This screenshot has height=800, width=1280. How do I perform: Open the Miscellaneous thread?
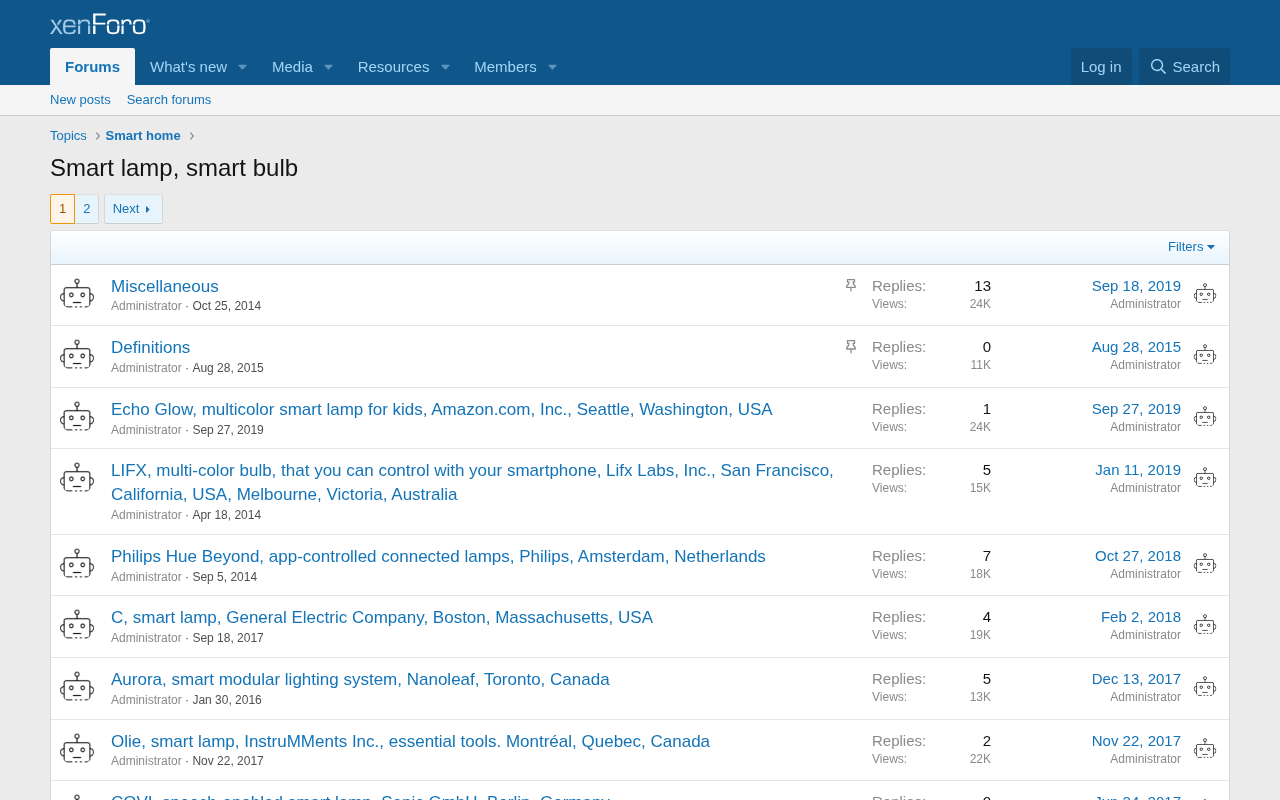[165, 287]
